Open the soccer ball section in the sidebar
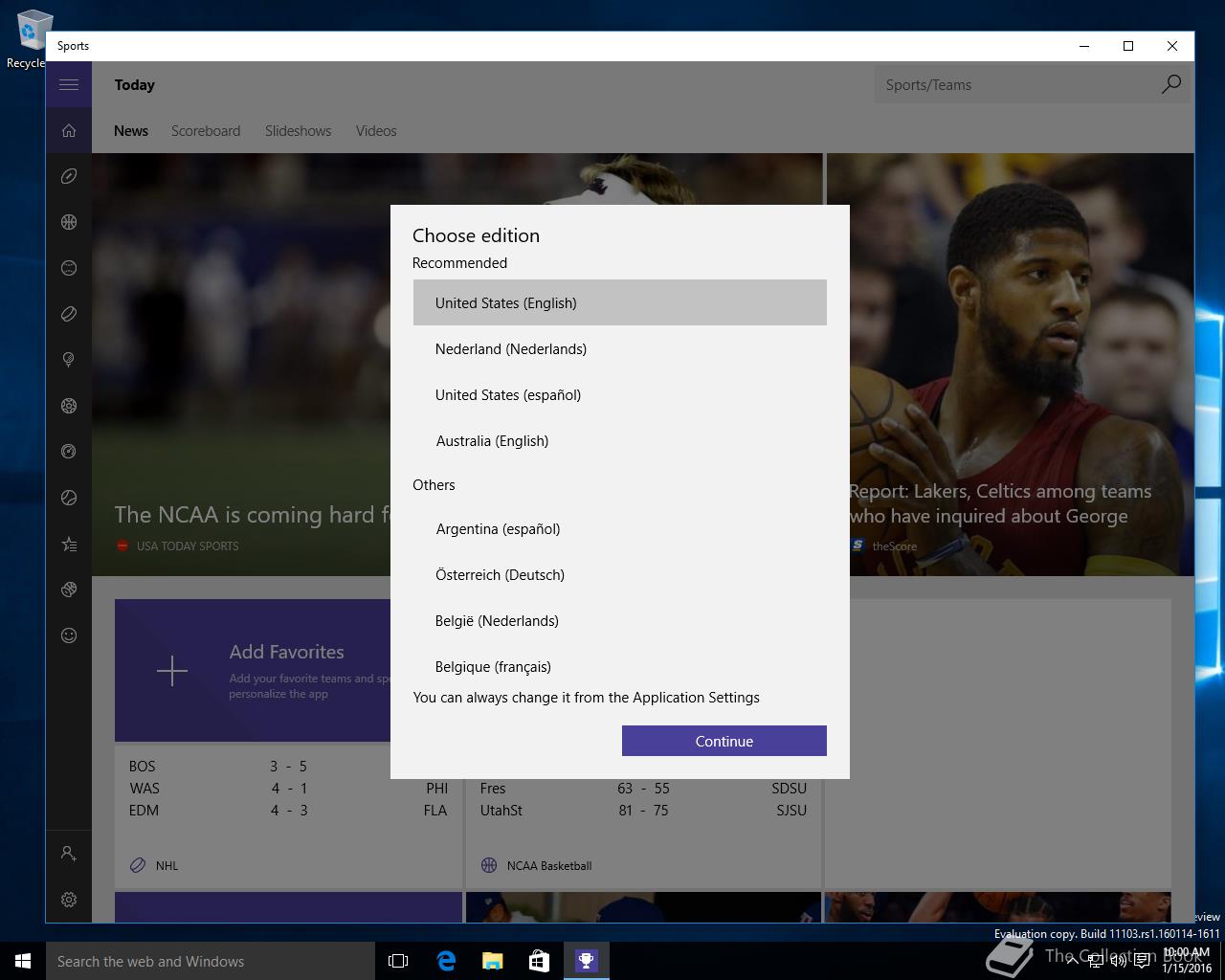 pos(69,406)
